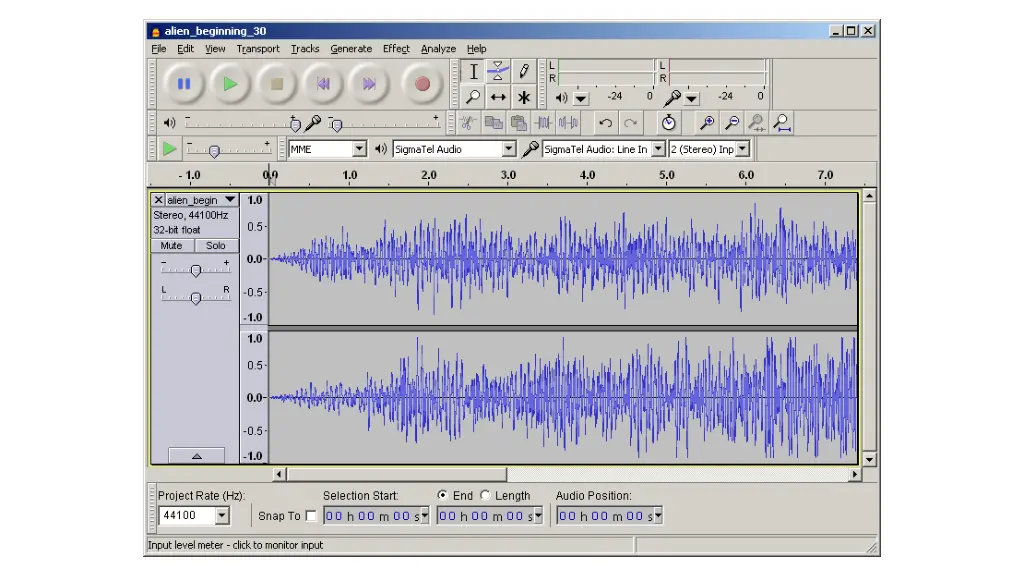Open the 2 (Stereo) input channels dropdown
The width and height of the screenshot is (1024, 576).
tap(743, 149)
